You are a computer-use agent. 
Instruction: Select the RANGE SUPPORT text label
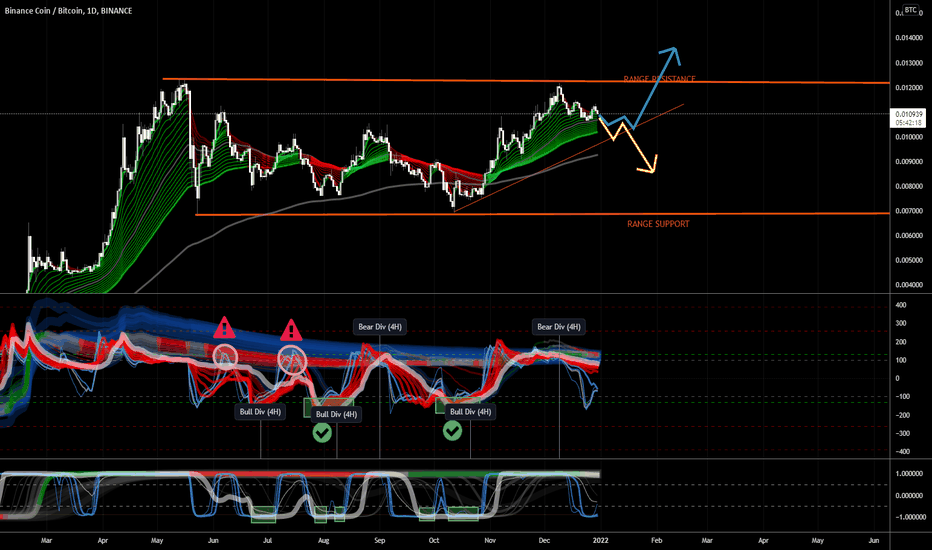coord(658,224)
